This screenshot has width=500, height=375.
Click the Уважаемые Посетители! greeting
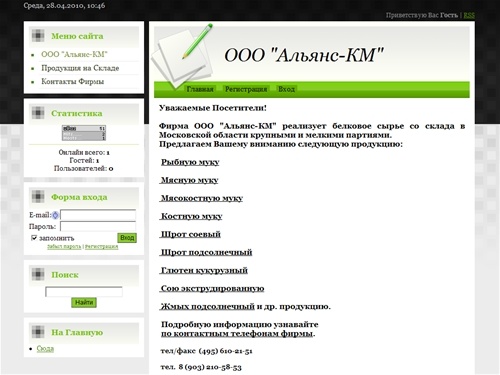213,108
